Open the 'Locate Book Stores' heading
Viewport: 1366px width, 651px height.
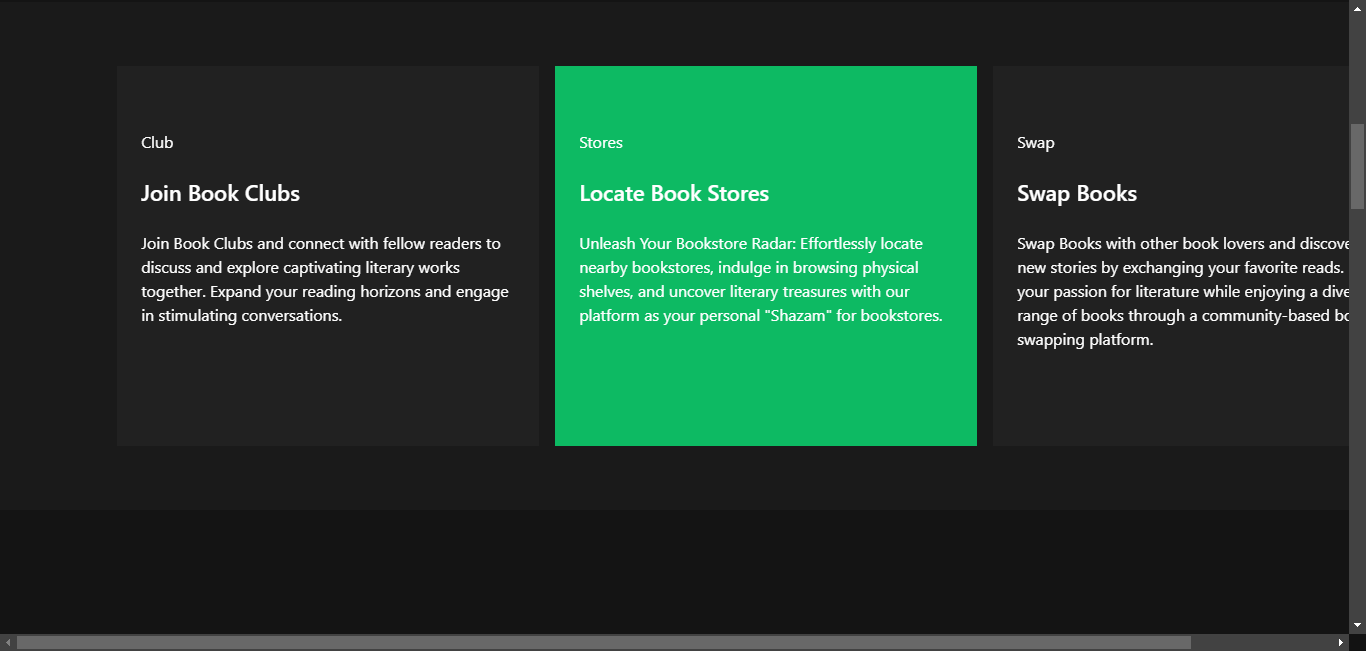click(x=674, y=193)
